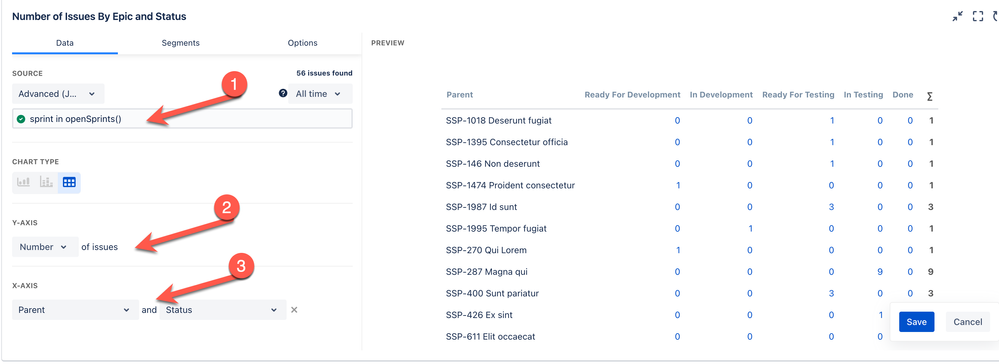This screenshot has width=999, height=364.
Task: Open the Parent x-axis dropdown
Action: 75,310
